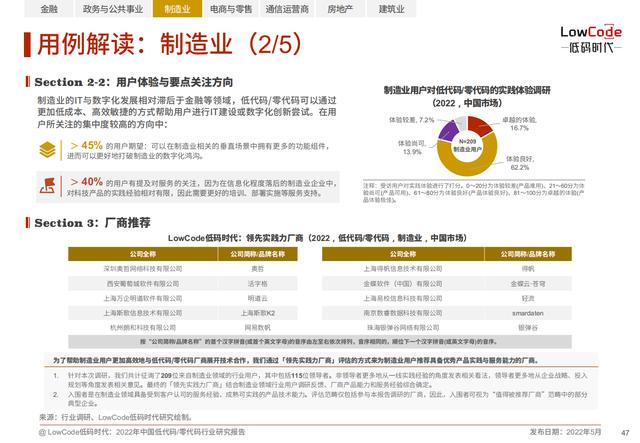The width and height of the screenshot is (640, 443).
Task: Click the stacked layers icon beside 45%
Action: [47, 150]
